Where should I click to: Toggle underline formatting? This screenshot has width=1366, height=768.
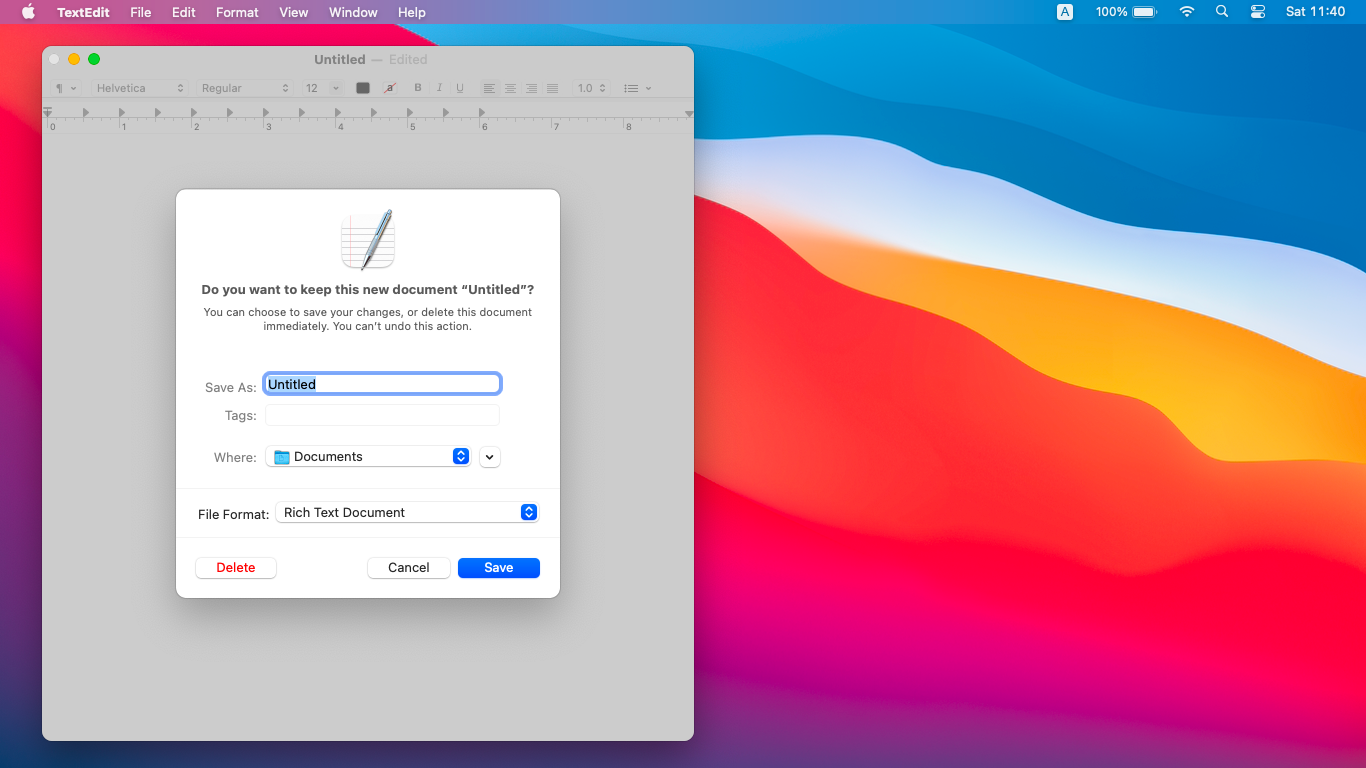[460, 88]
